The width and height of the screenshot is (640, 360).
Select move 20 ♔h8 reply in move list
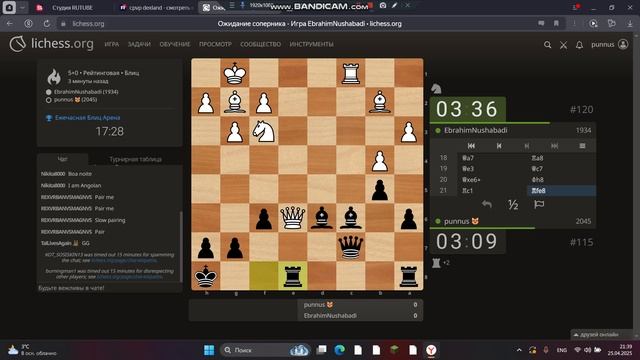(561, 180)
